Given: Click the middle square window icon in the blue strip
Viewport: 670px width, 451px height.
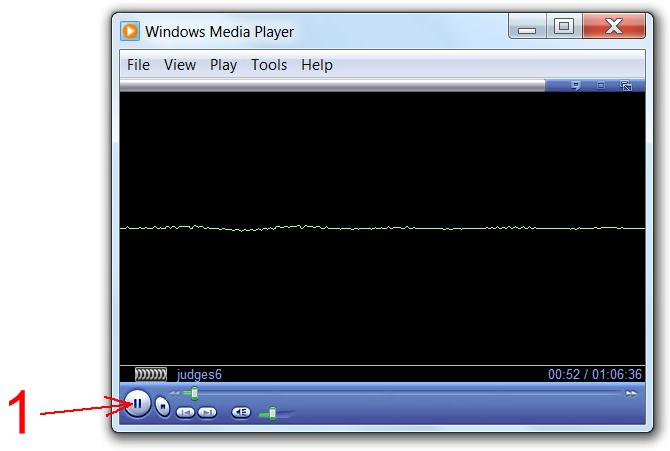Looking at the screenshot, I should [x=601, y=85].
